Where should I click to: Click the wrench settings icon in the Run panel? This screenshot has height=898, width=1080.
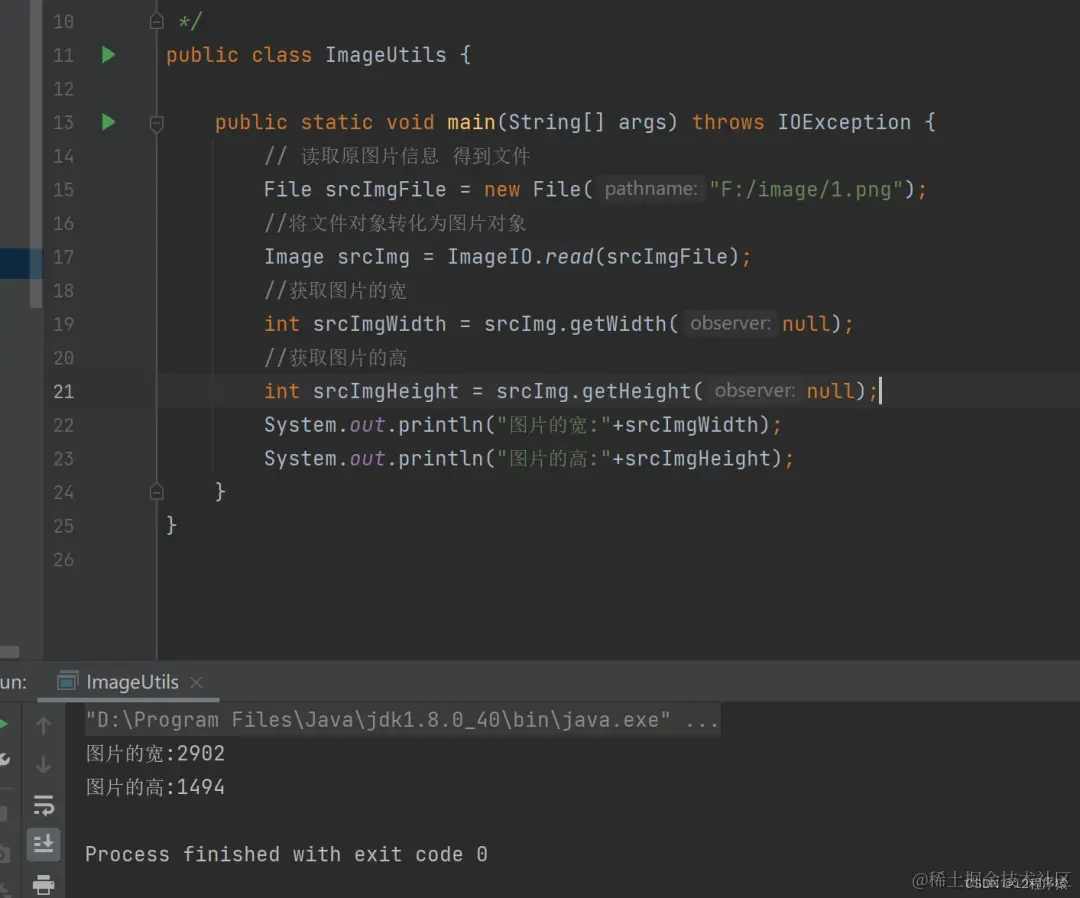point(4,760)
